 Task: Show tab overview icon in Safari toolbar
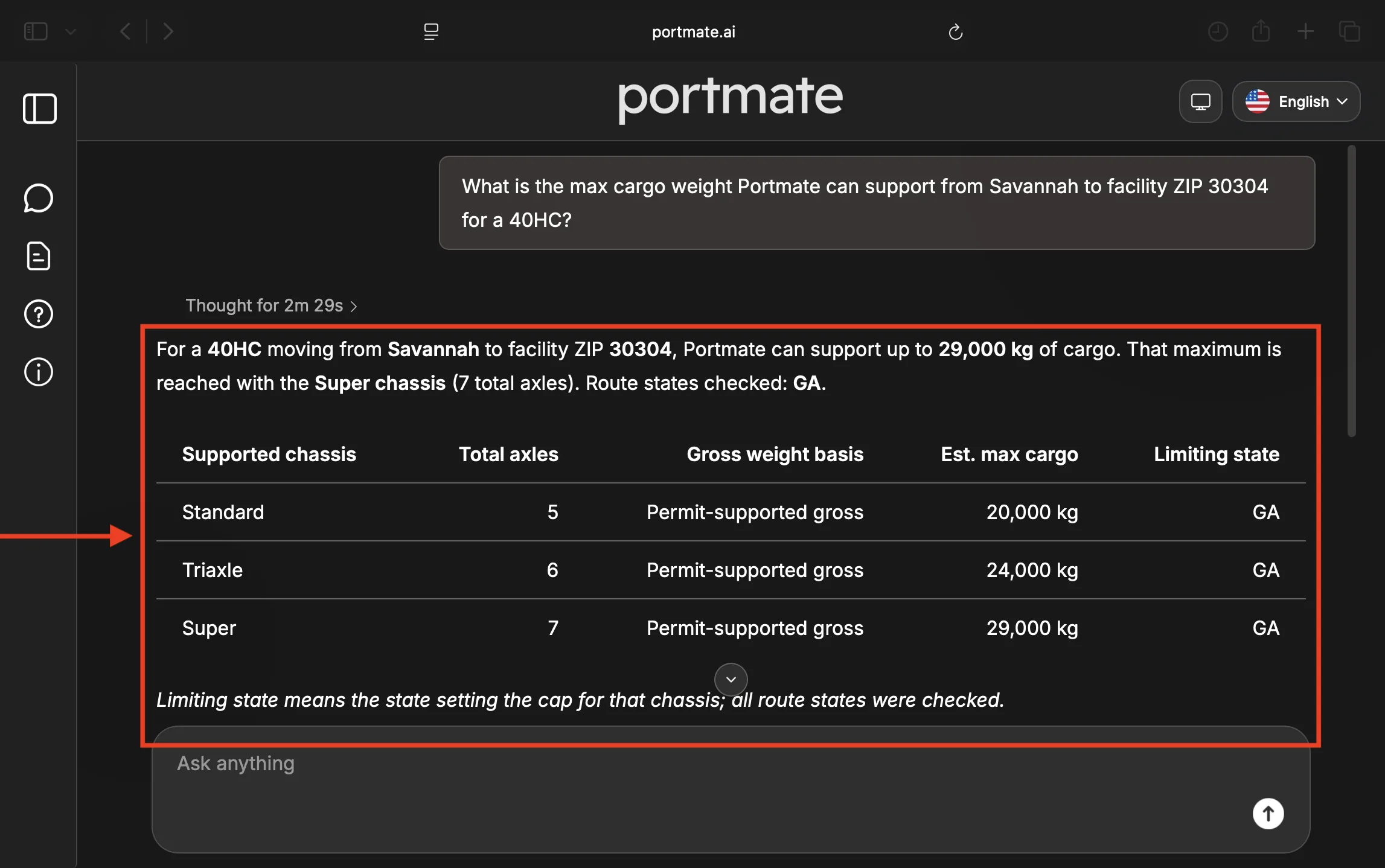(1349, 31)
